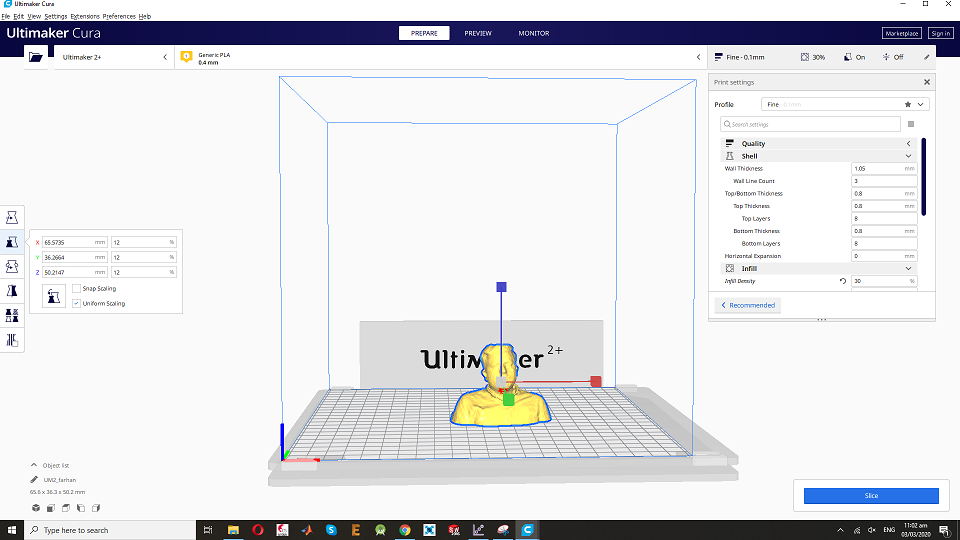960x540 pixels.
Task: Click the Reset scale button in scale panel
Action: tap(54, 296)
